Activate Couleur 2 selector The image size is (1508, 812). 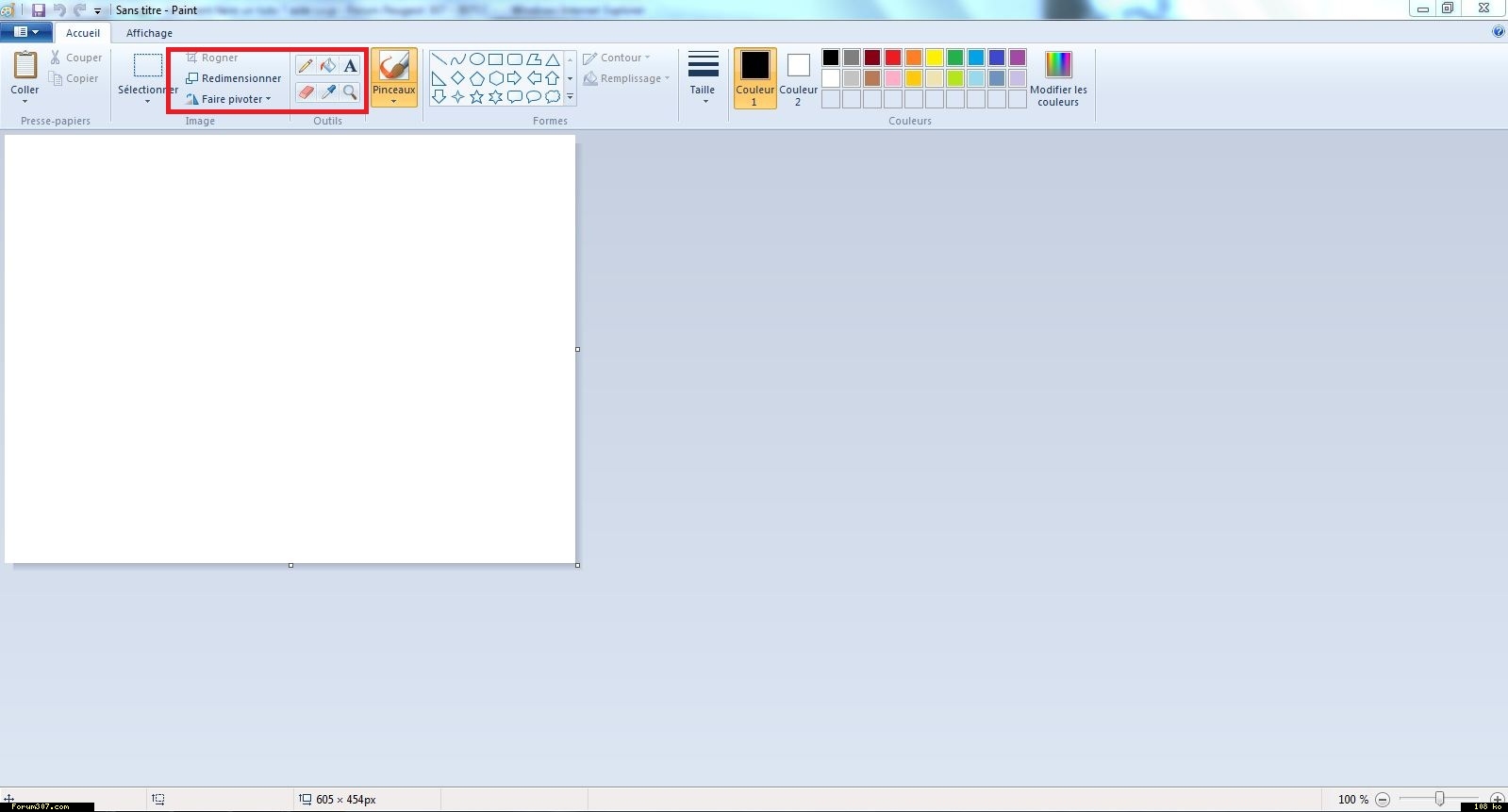click(798, 77)
